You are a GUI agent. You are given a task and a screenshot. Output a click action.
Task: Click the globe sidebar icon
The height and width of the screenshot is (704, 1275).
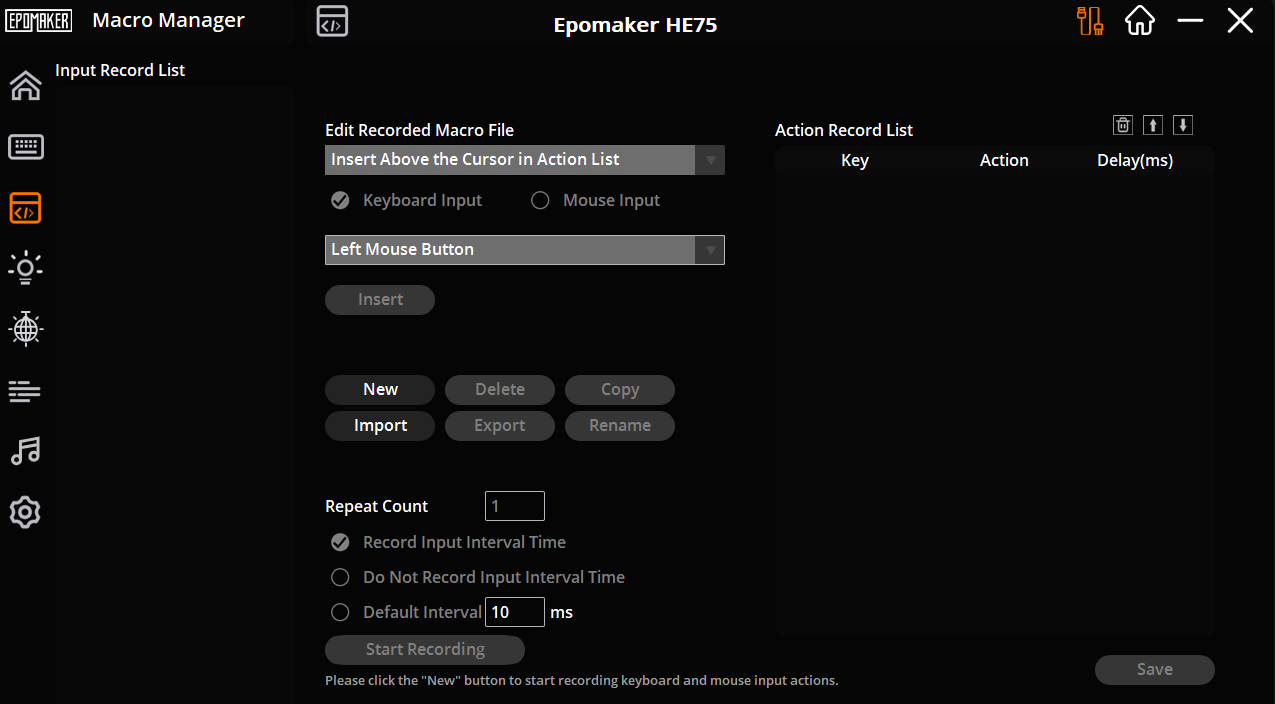click(25, 328)
